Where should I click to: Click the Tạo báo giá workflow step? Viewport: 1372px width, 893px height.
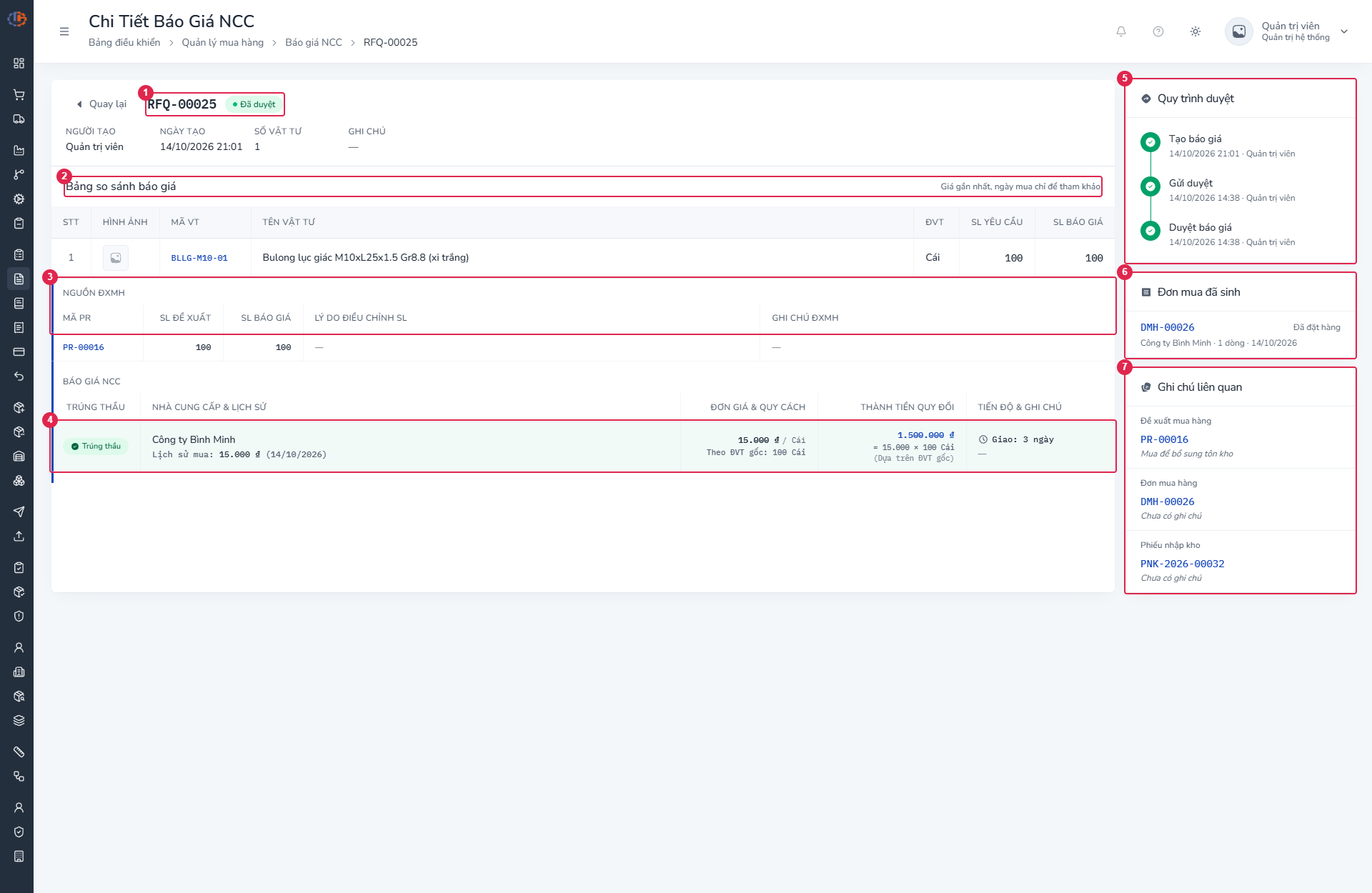click(x=1195, y=139)
